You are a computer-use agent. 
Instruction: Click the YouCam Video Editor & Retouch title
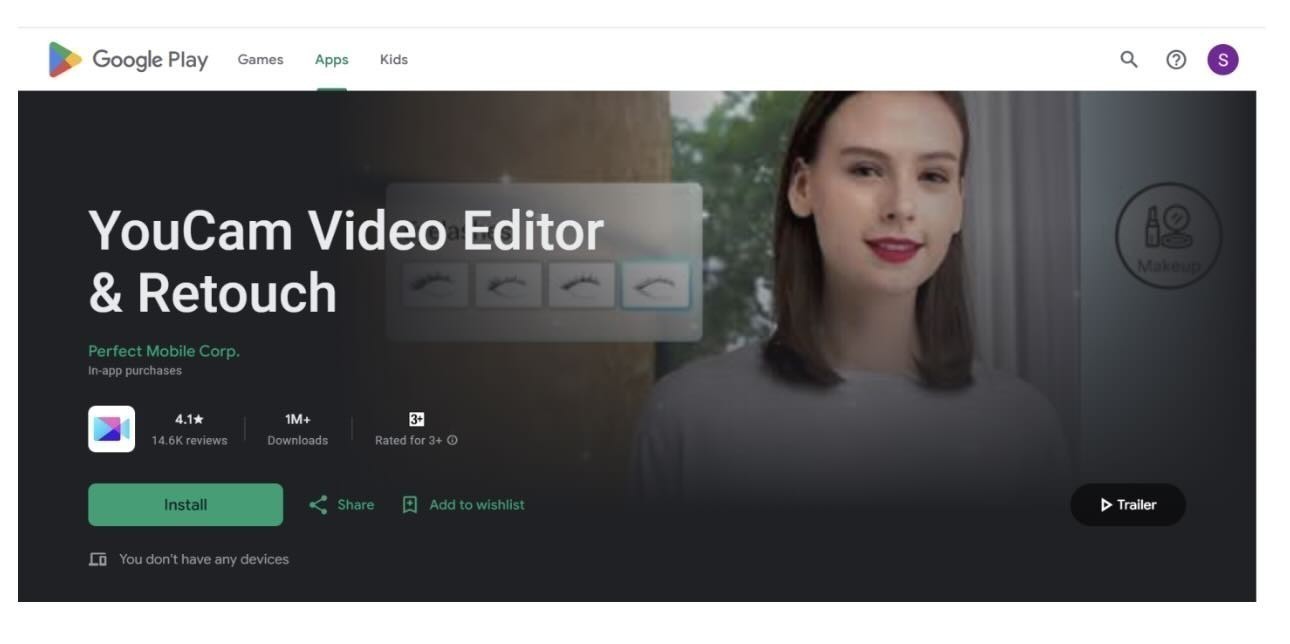click(x=346, y=261)
